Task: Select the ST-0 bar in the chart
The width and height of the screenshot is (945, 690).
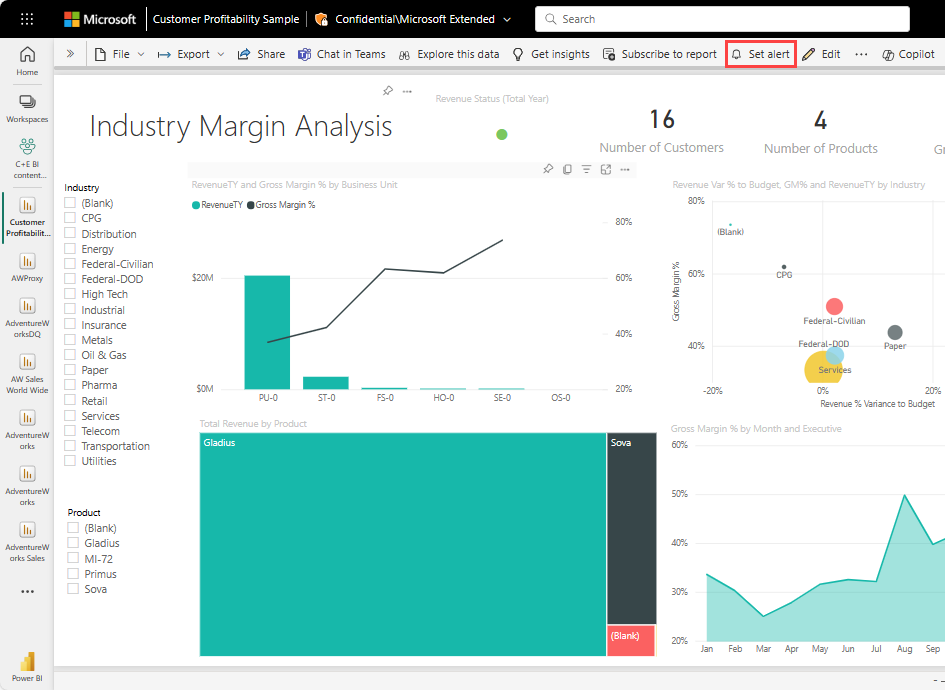Action: (325, 383)
